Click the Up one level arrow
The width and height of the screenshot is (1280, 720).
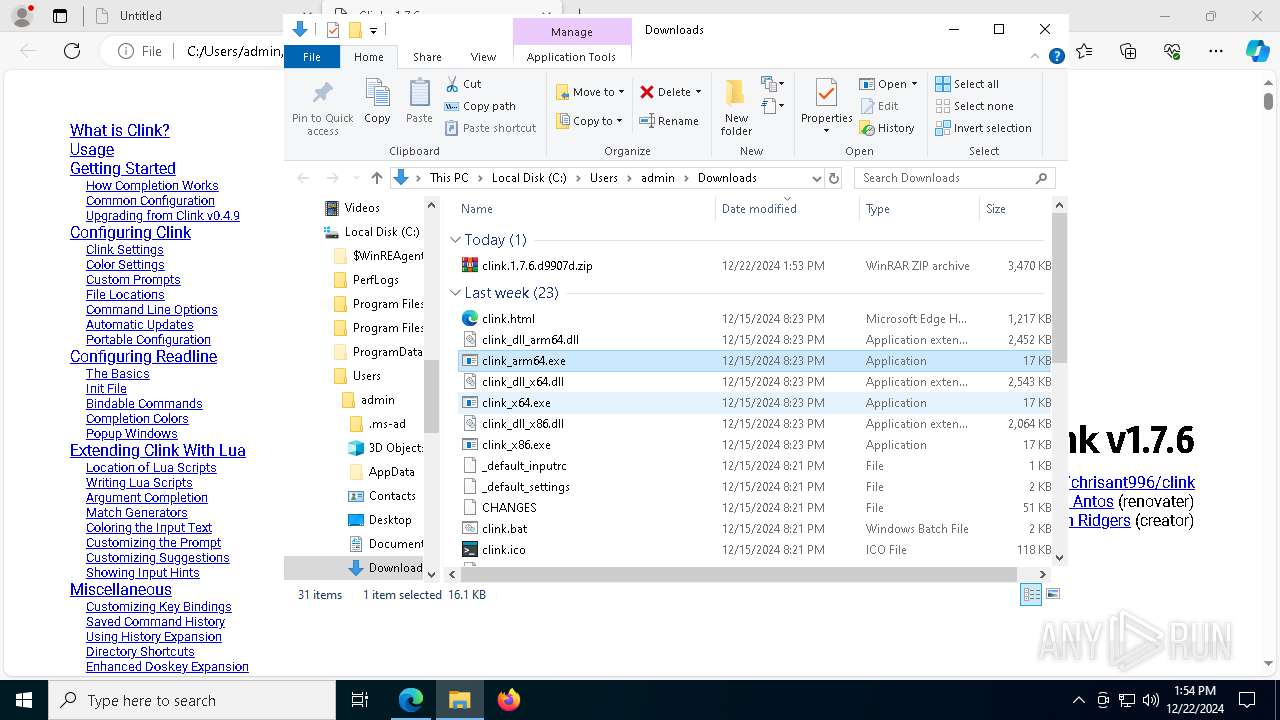[x=376, y=178]
